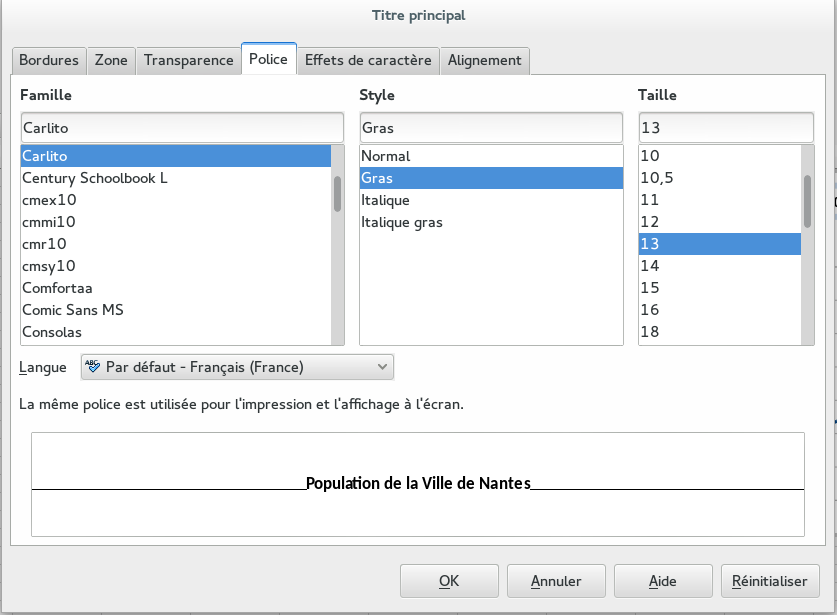Open the Zone tab
Viewport: 837px width, 615px height.
pyautogui.click(x=111, y=60)
